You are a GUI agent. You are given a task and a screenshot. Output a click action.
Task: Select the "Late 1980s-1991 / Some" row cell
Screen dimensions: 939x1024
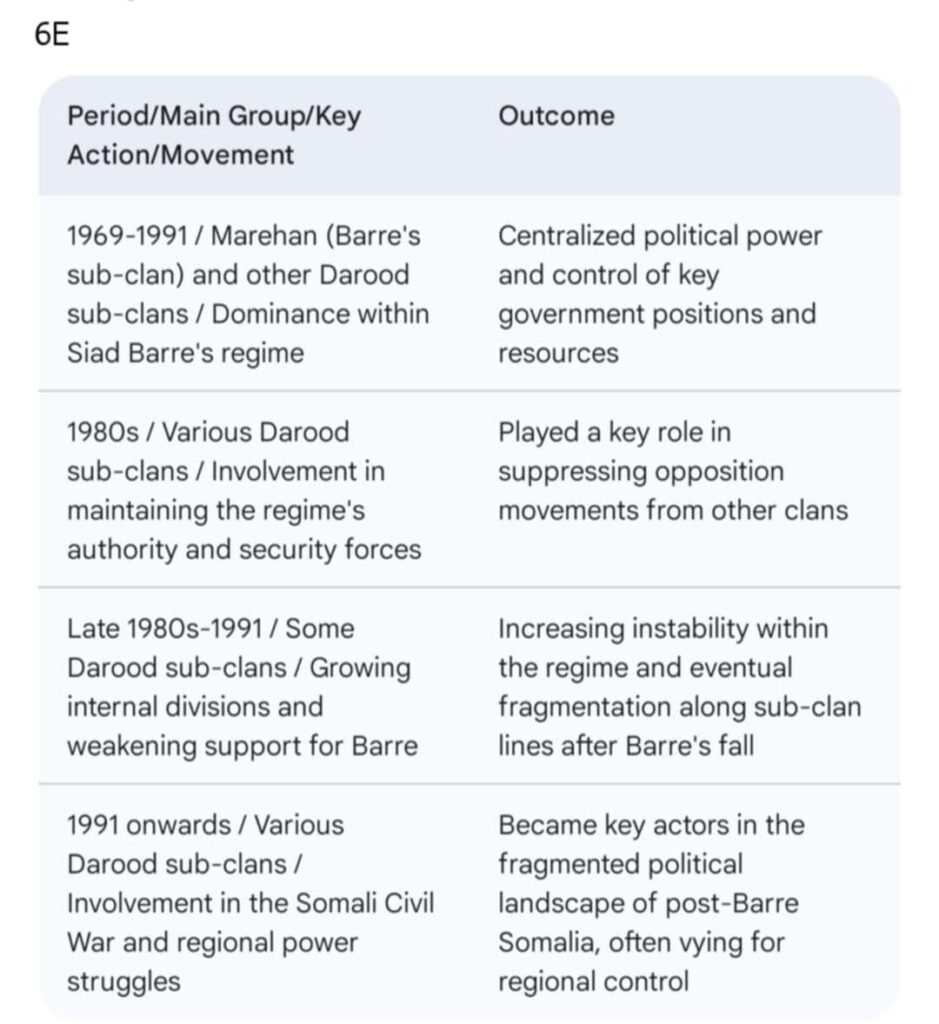coord(242,686)
